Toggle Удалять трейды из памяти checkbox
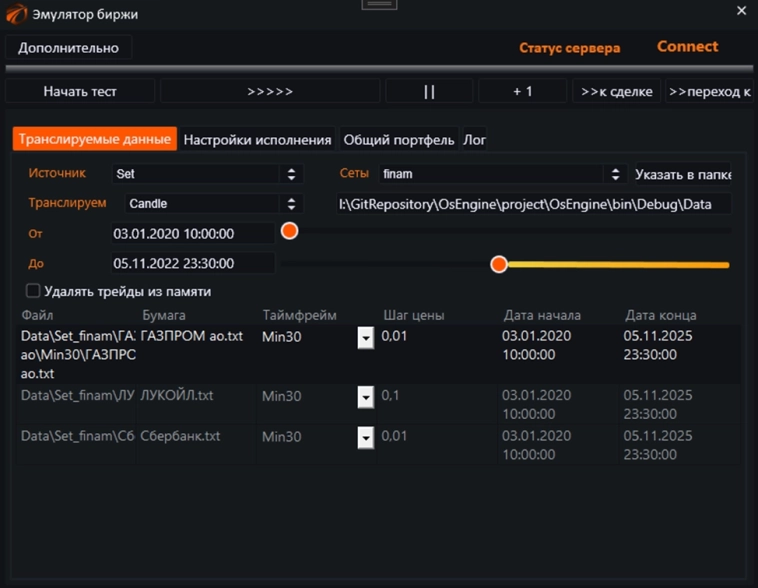This screenshot has width=758, height=588. tap(33, 291)
